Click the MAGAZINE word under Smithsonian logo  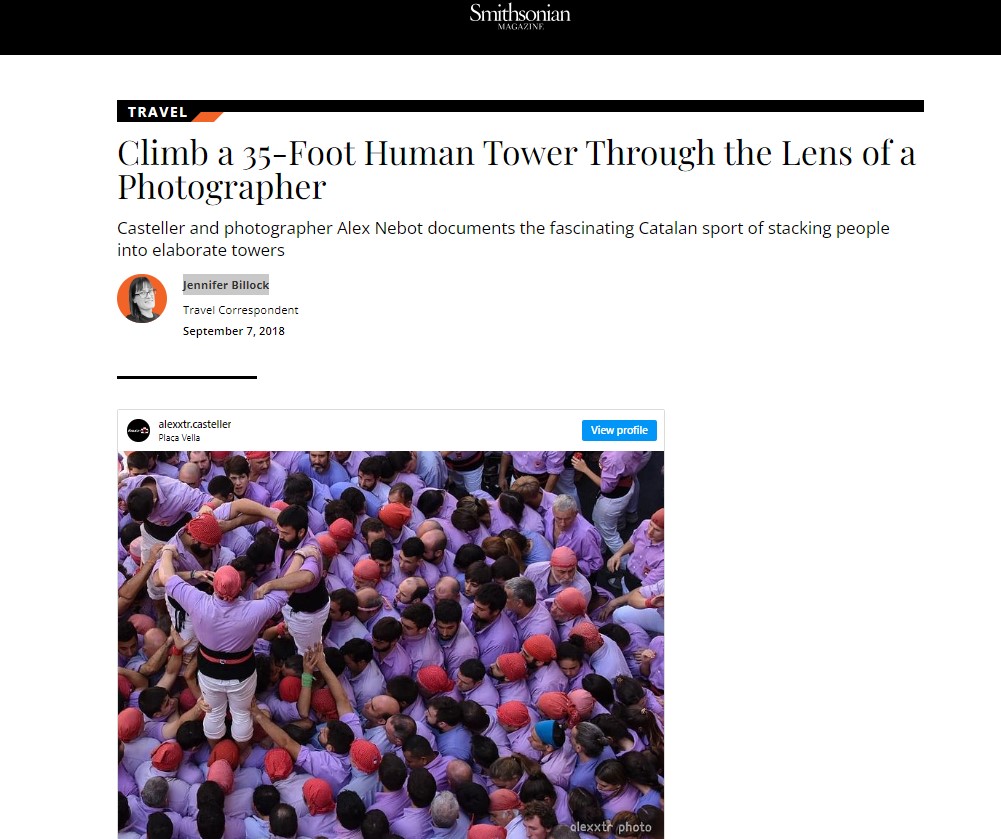coord(521,26)
